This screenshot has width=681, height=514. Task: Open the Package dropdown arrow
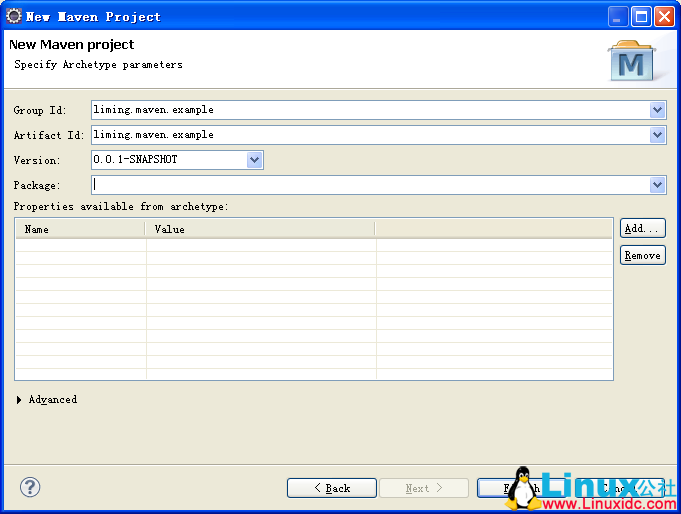tap(658, 185)
